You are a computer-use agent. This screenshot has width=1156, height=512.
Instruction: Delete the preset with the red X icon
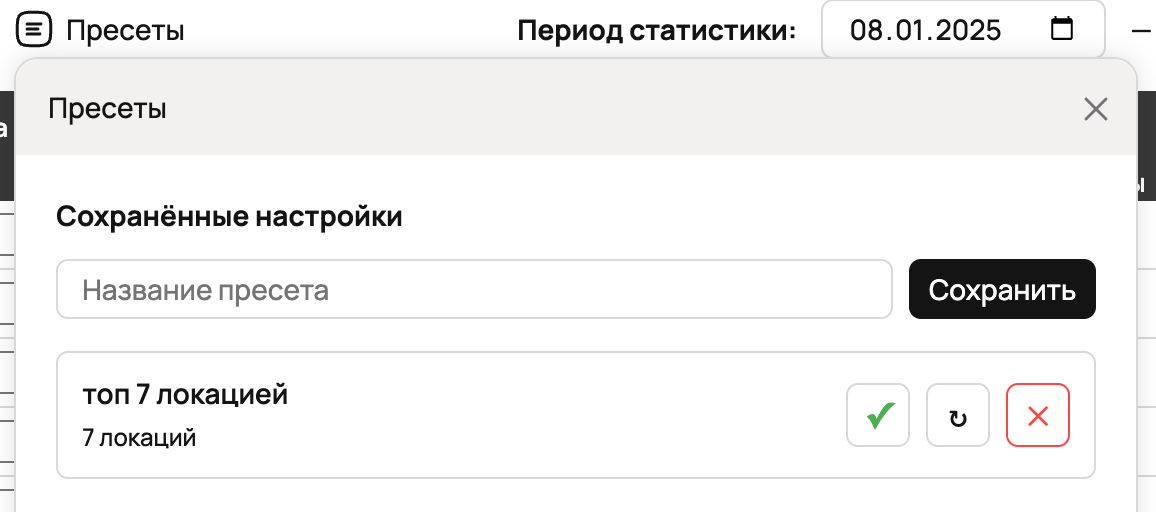[x=1038, y=415]
